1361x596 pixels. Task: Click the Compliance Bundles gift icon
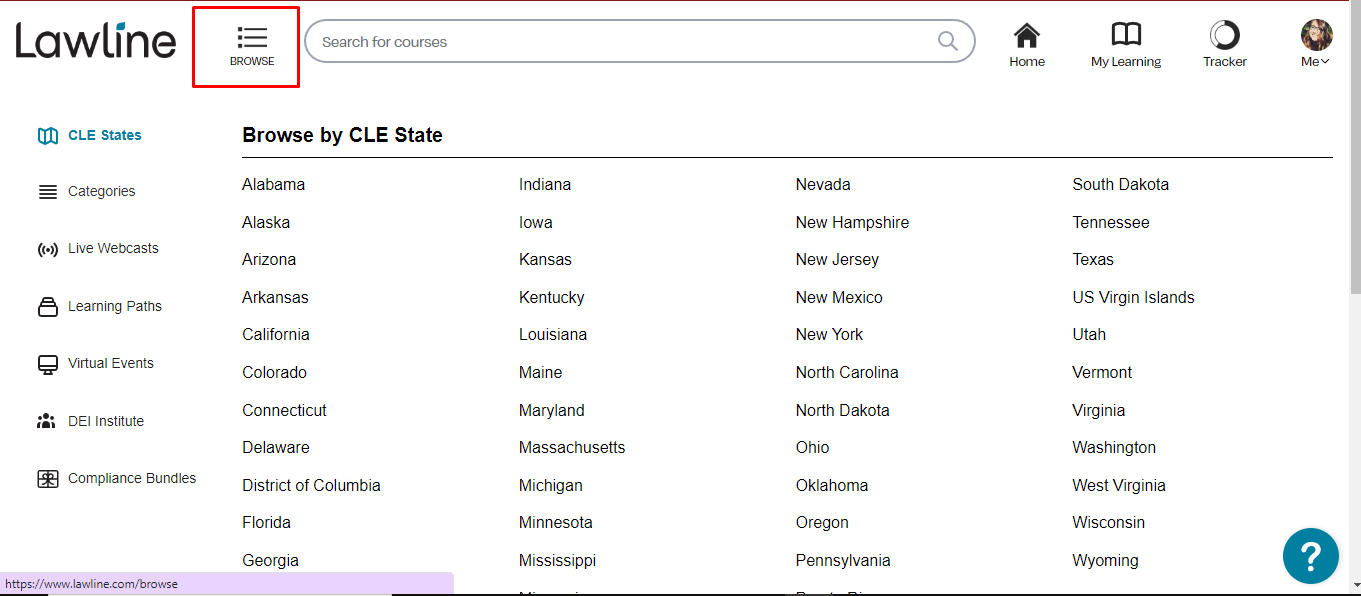47,479
